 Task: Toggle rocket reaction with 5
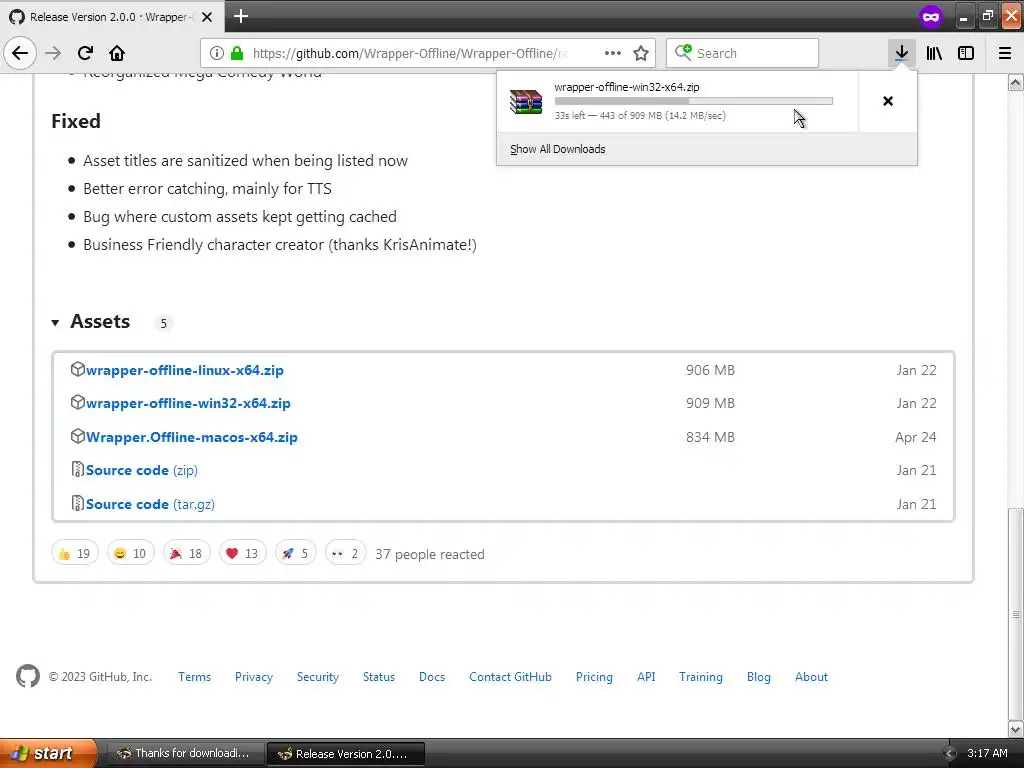(x=296, y=553)
